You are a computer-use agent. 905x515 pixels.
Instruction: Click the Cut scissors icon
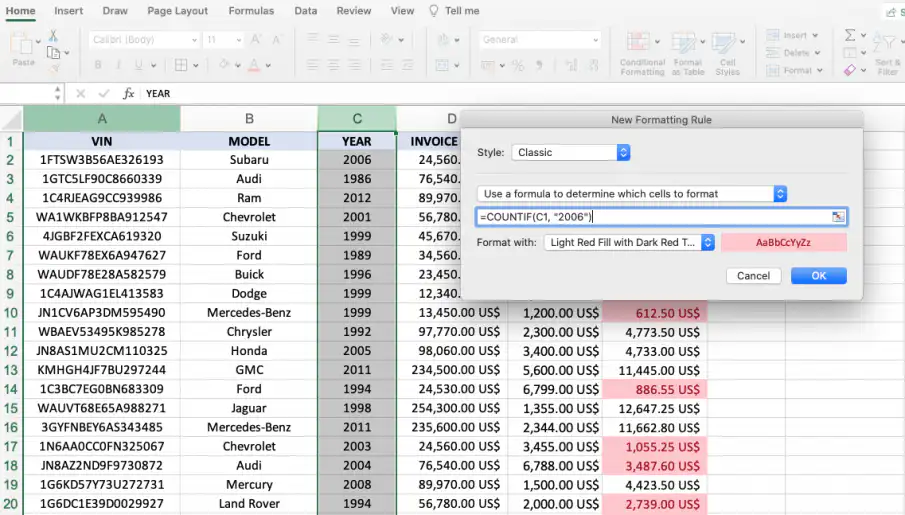53,36
